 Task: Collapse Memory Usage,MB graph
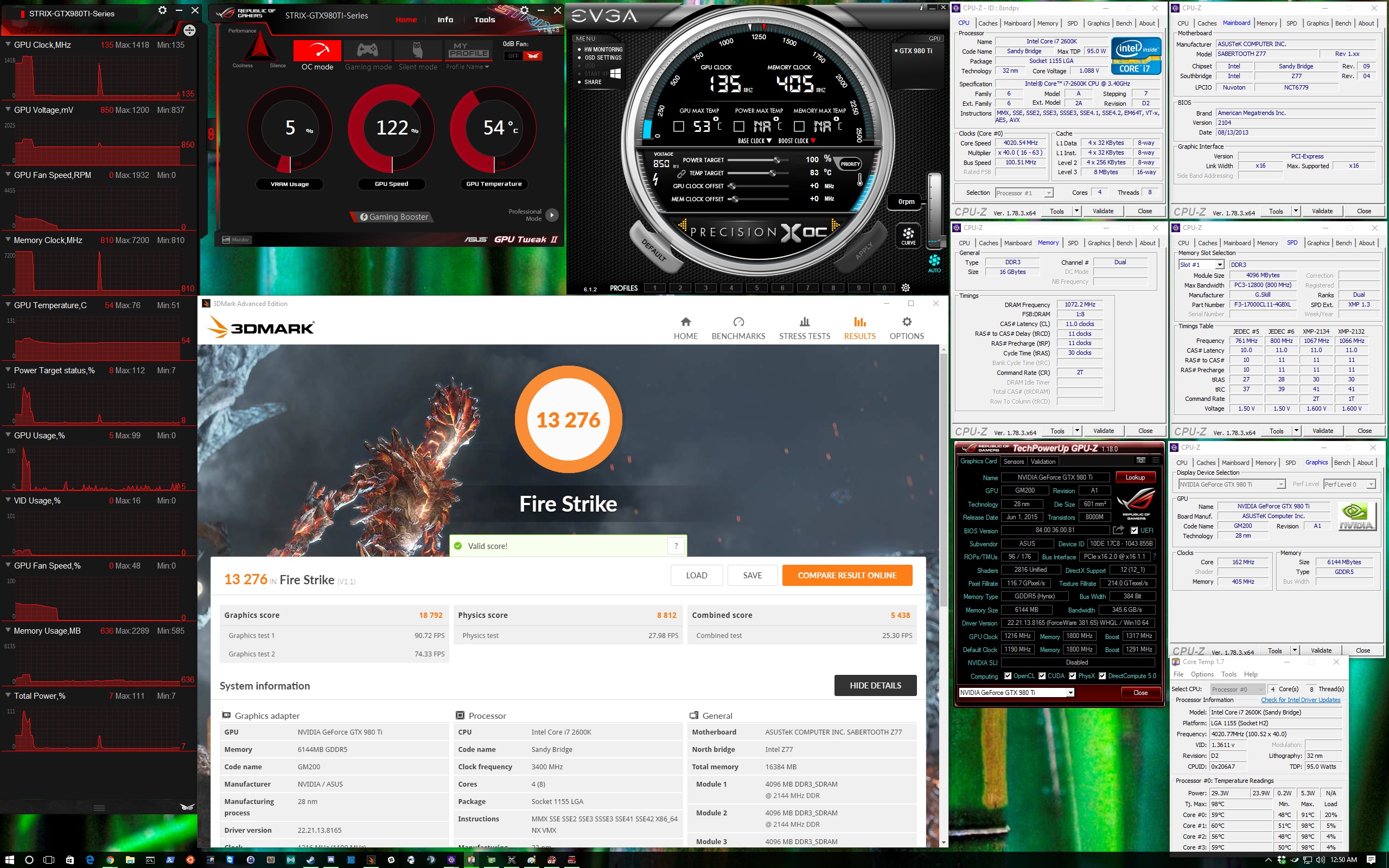tap(8, 630)
